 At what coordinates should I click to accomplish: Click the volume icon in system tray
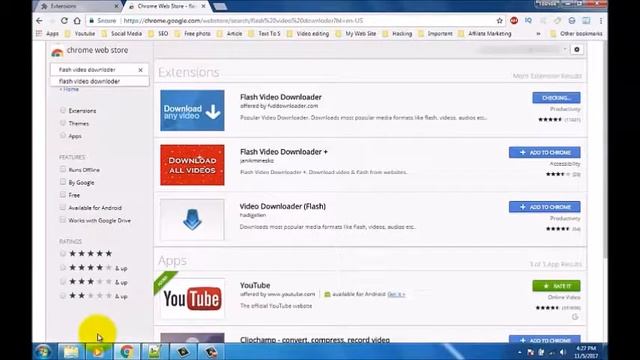(562, 352)
